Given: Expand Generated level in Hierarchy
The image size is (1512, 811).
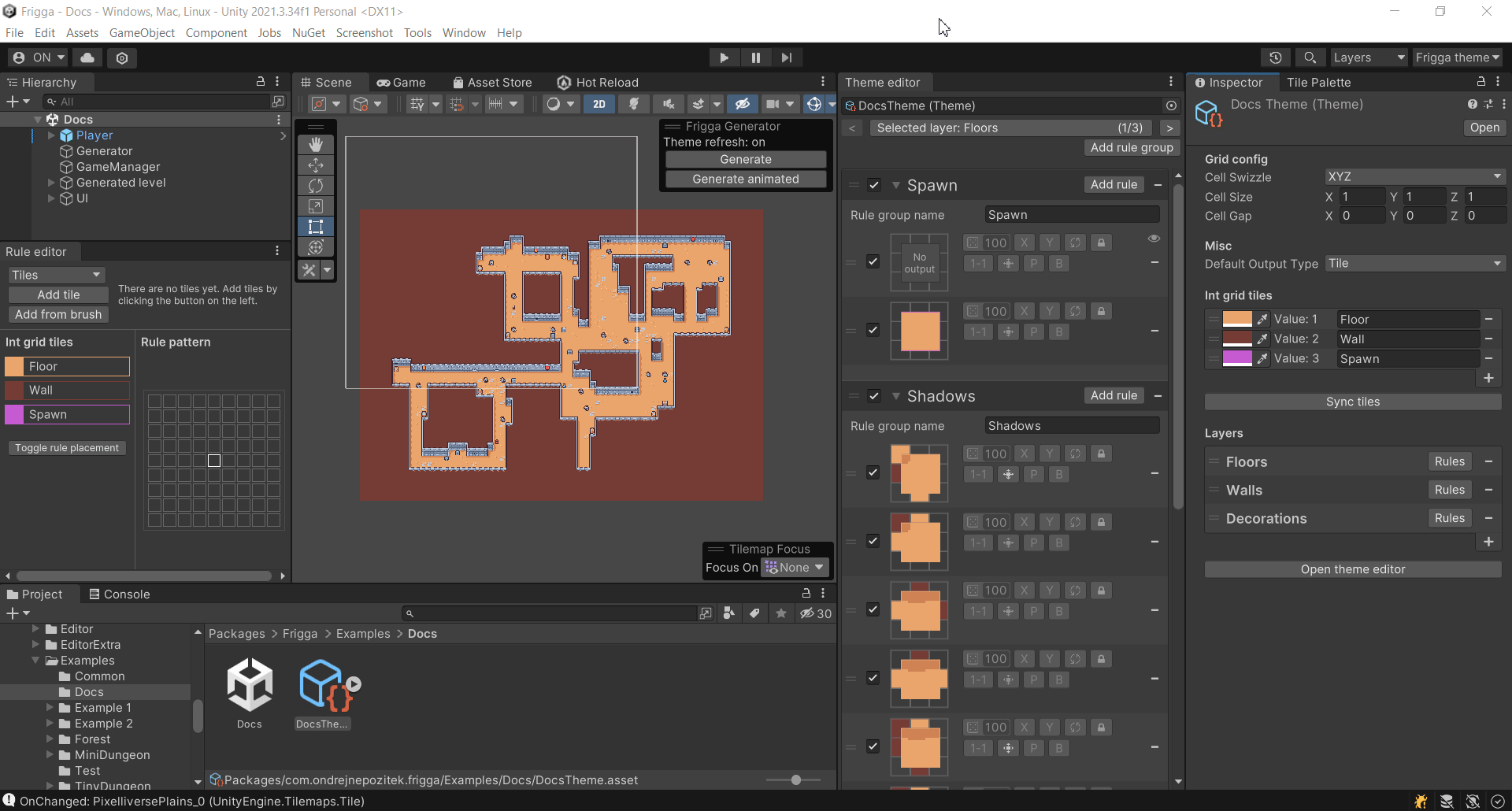Looking at the screenshot, I should tap(51, 183).
